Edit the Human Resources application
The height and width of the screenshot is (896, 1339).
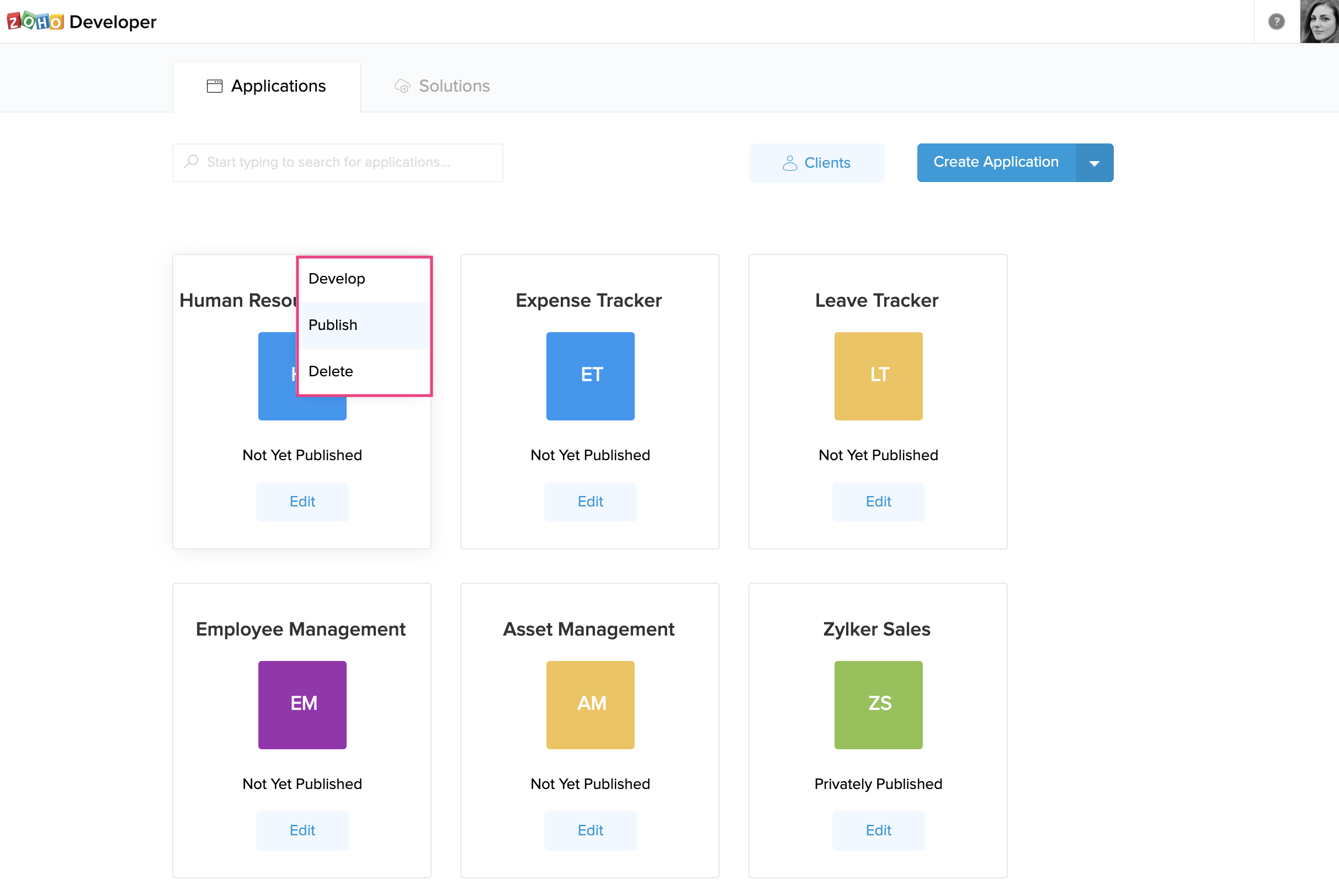[302, 501]
